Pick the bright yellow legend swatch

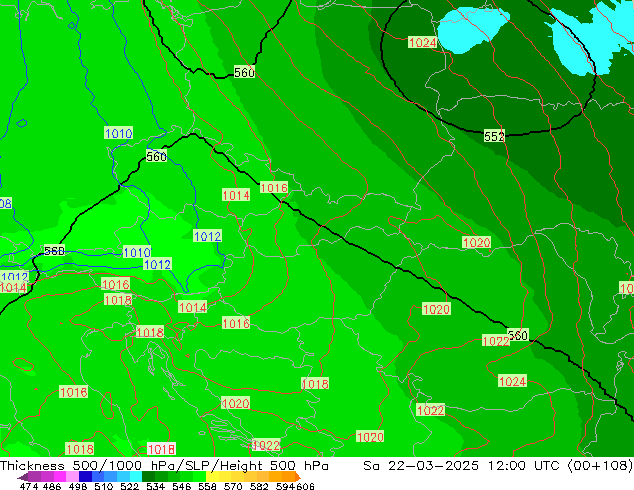coord(212,477)
